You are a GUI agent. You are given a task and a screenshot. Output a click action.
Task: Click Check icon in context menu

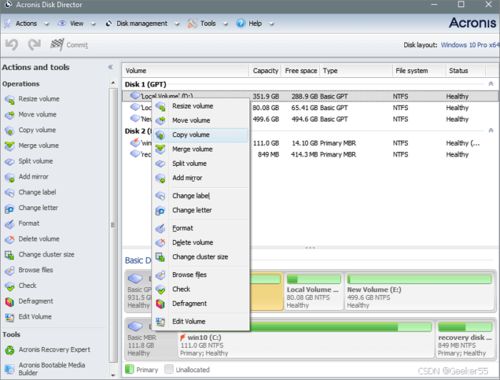pyautogui.click(x=160, y=289)
